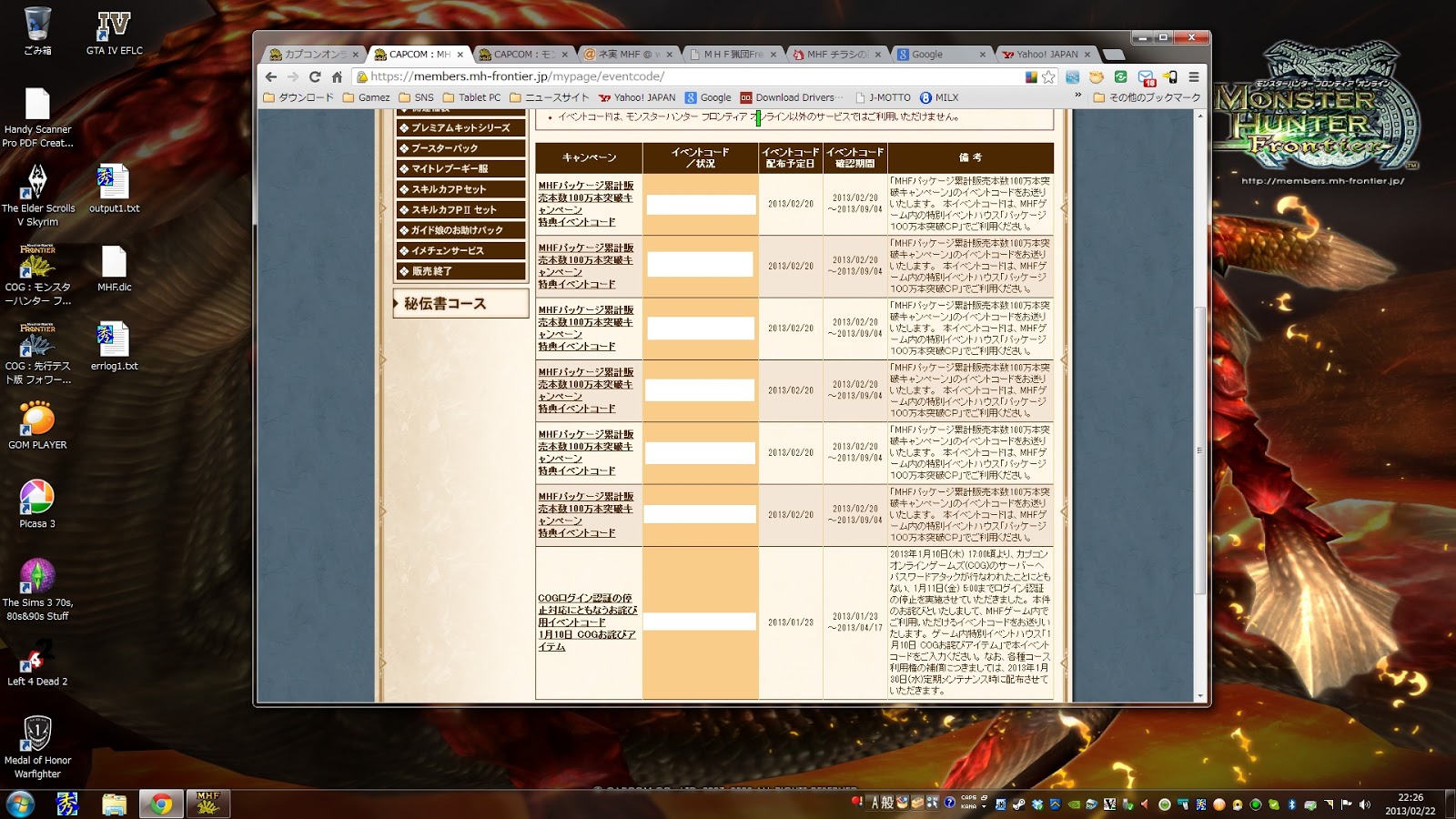Select スキルカフPII セット in the sidebar
The image size is (1456, 819).
(x=460, y=210)
